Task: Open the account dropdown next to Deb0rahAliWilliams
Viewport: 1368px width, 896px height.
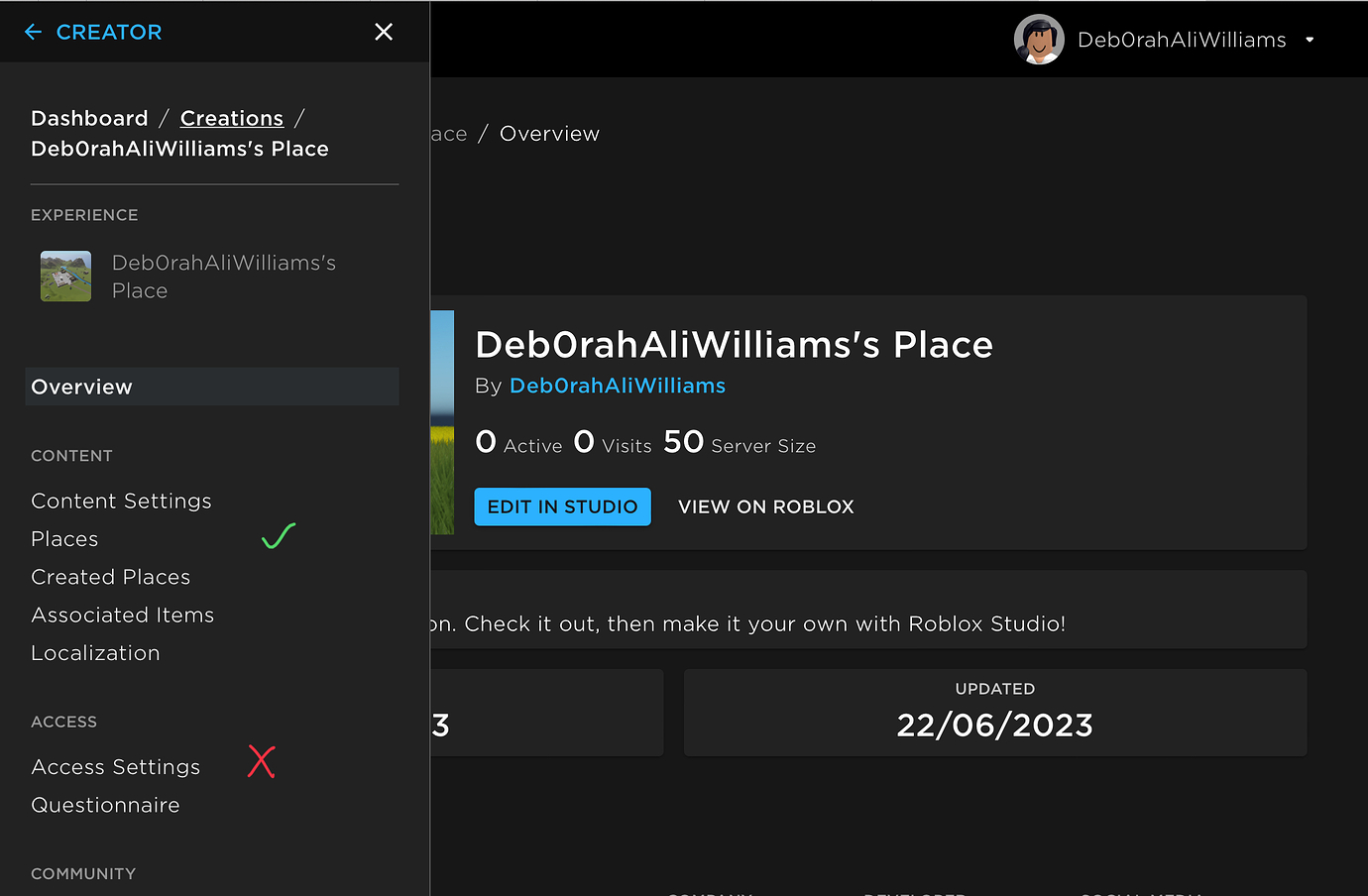Action: point(1310,40)
